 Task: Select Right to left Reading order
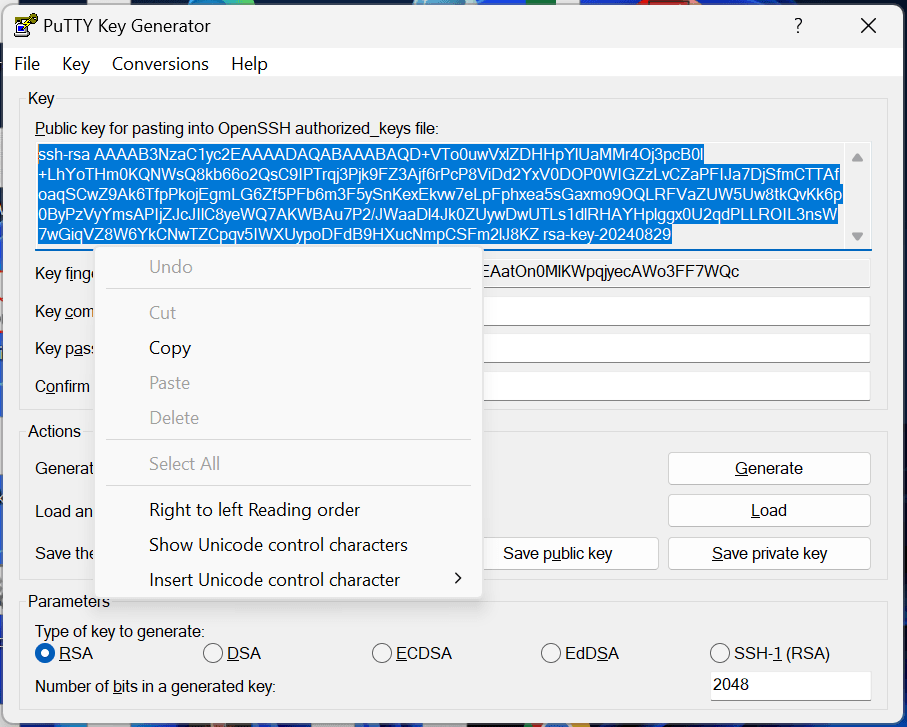(288, 510)
